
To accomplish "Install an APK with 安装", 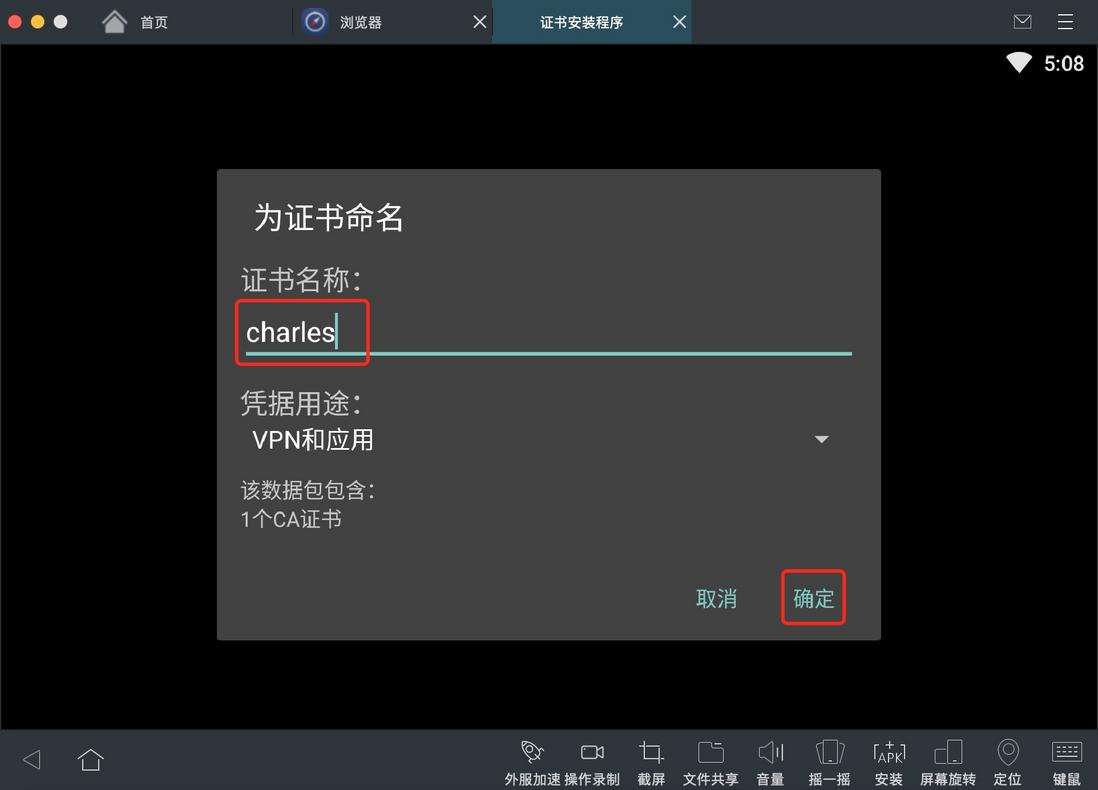I will click(889, 763).
